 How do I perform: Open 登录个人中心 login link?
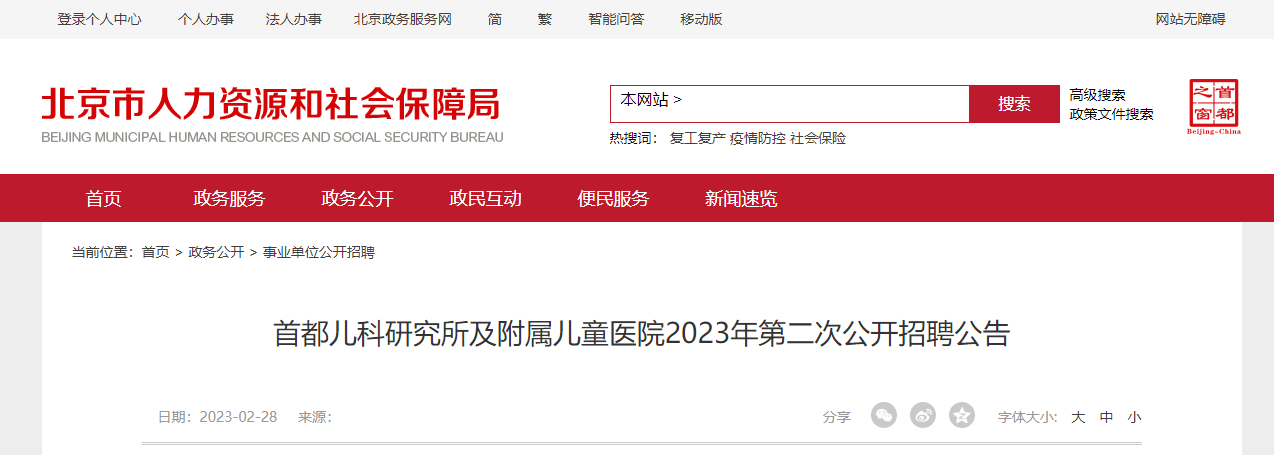pos(99,19)
